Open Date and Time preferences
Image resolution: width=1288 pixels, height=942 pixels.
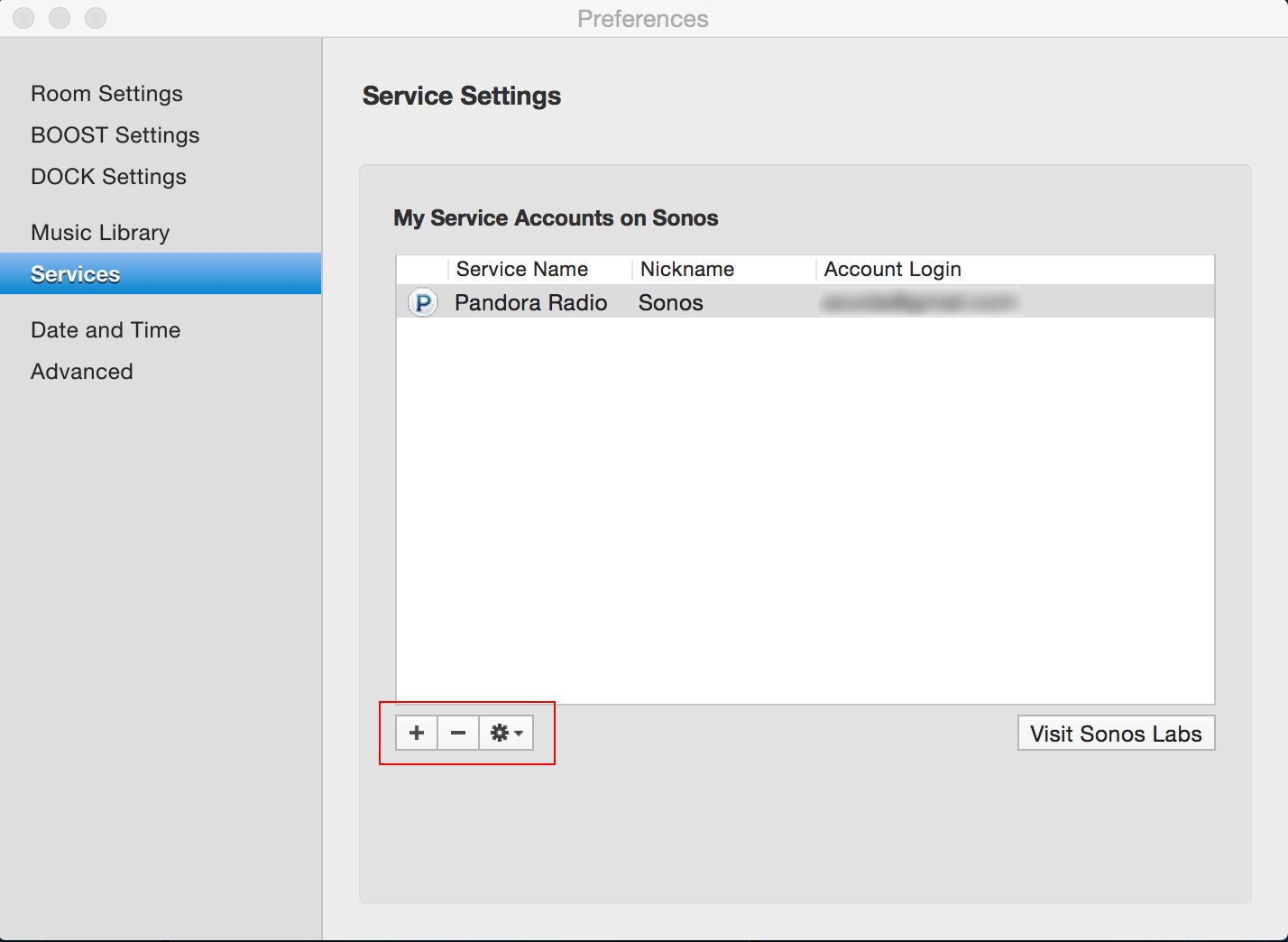point(106,330)
